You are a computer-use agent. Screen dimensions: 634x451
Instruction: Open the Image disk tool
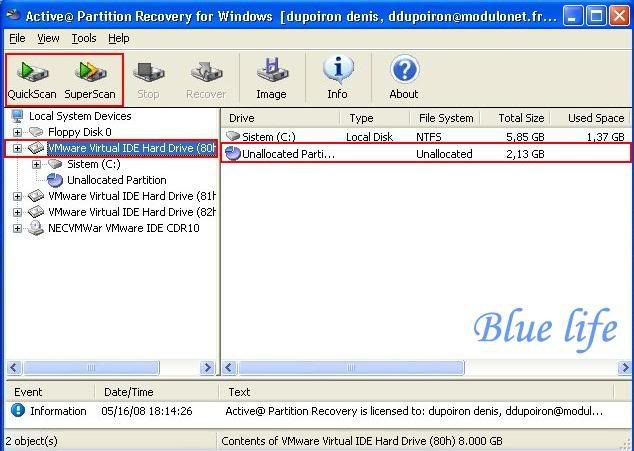[271, 80]
